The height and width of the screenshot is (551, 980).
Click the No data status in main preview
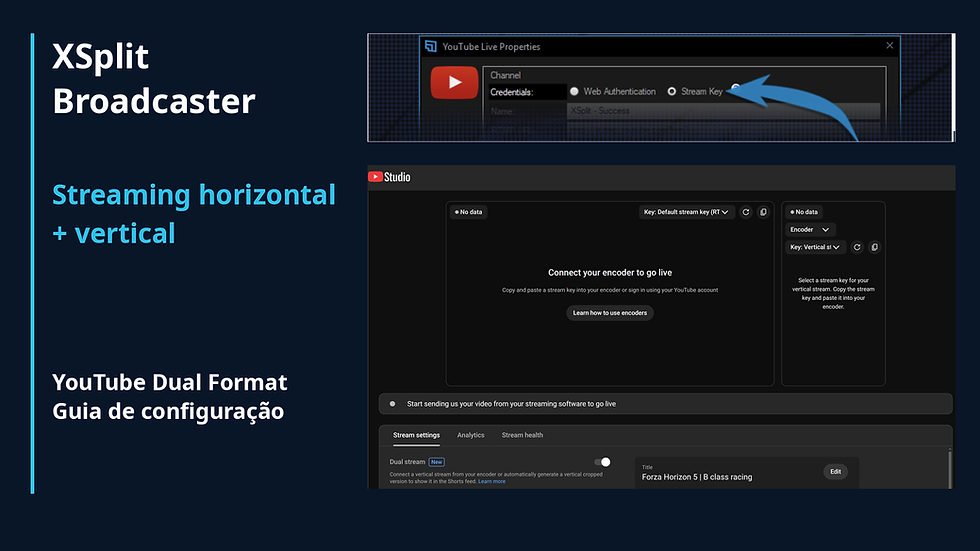[x=469, y=212]
